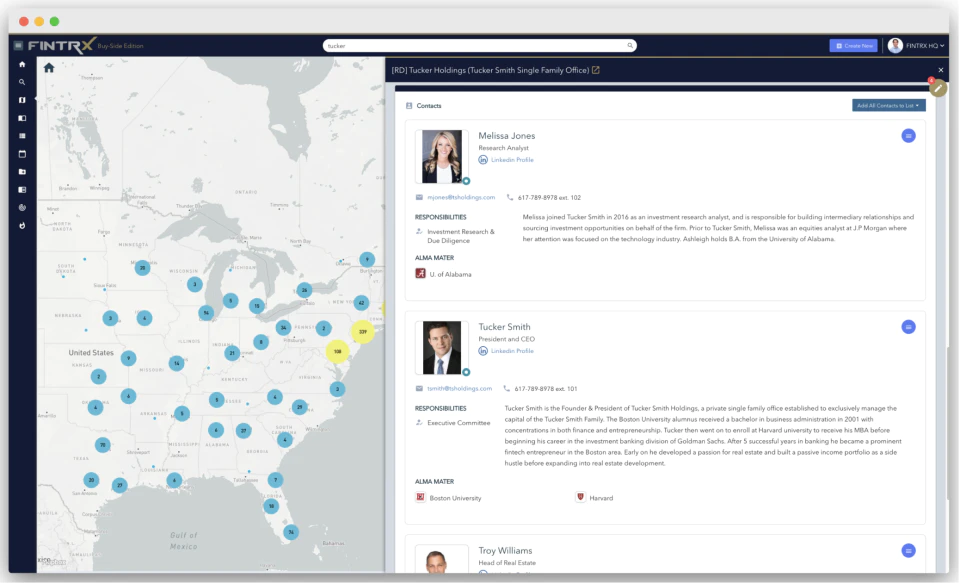Open the folder icon in the sidebar

pyautogui.click(x=22, y=172)
